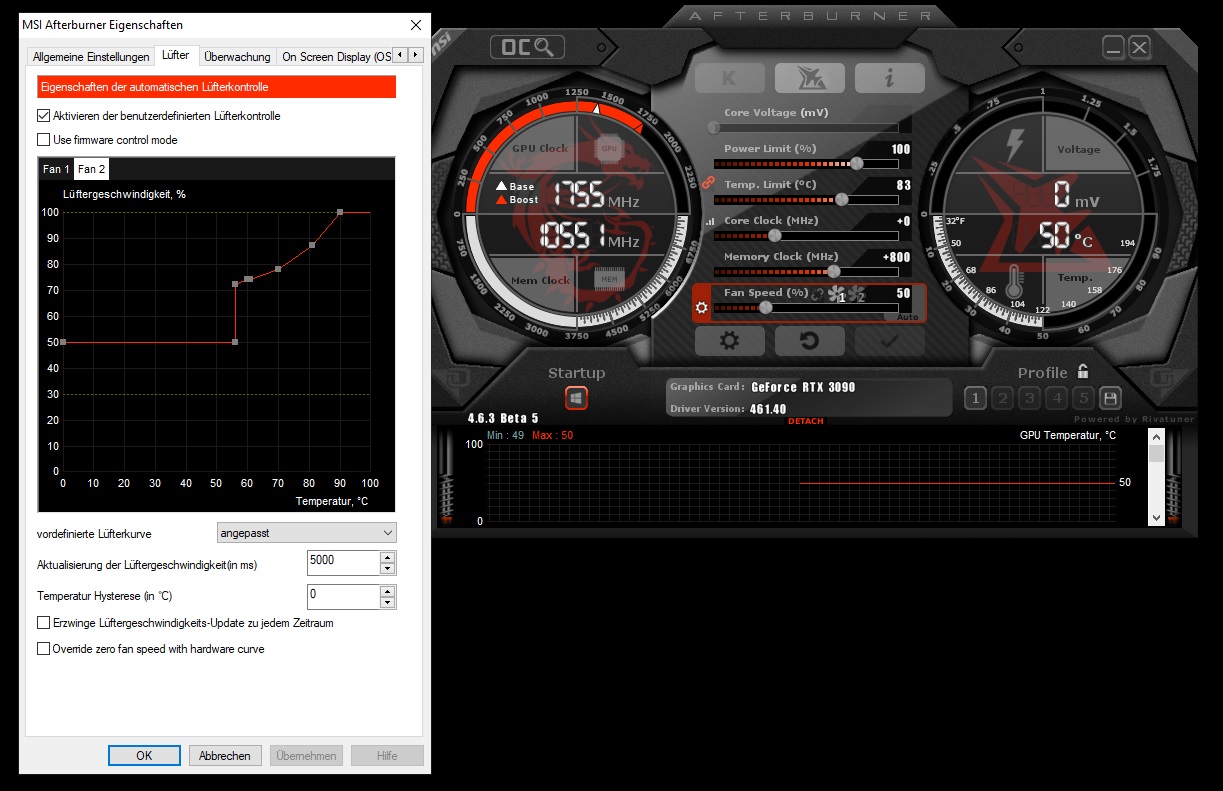Toggle the power and temp limit link icon
1223x791 pixels.
[707, 183]
